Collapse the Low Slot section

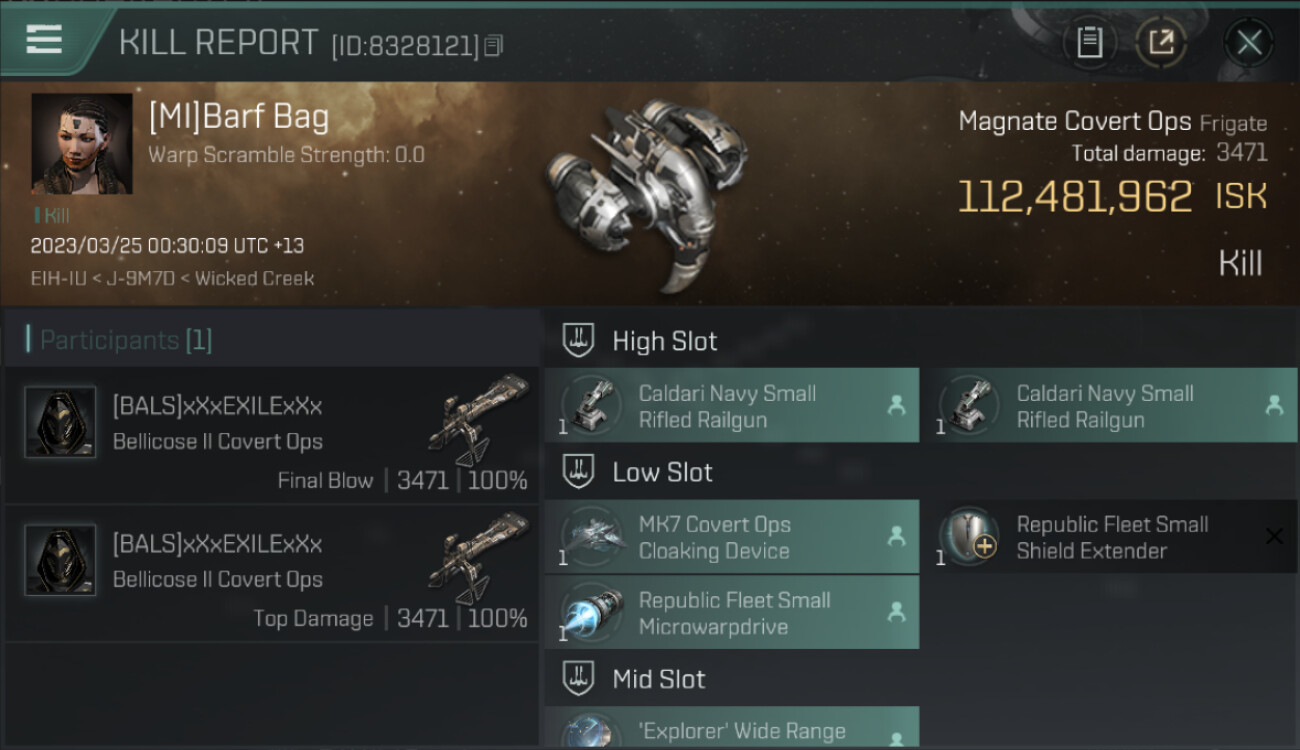pos(578,472)
